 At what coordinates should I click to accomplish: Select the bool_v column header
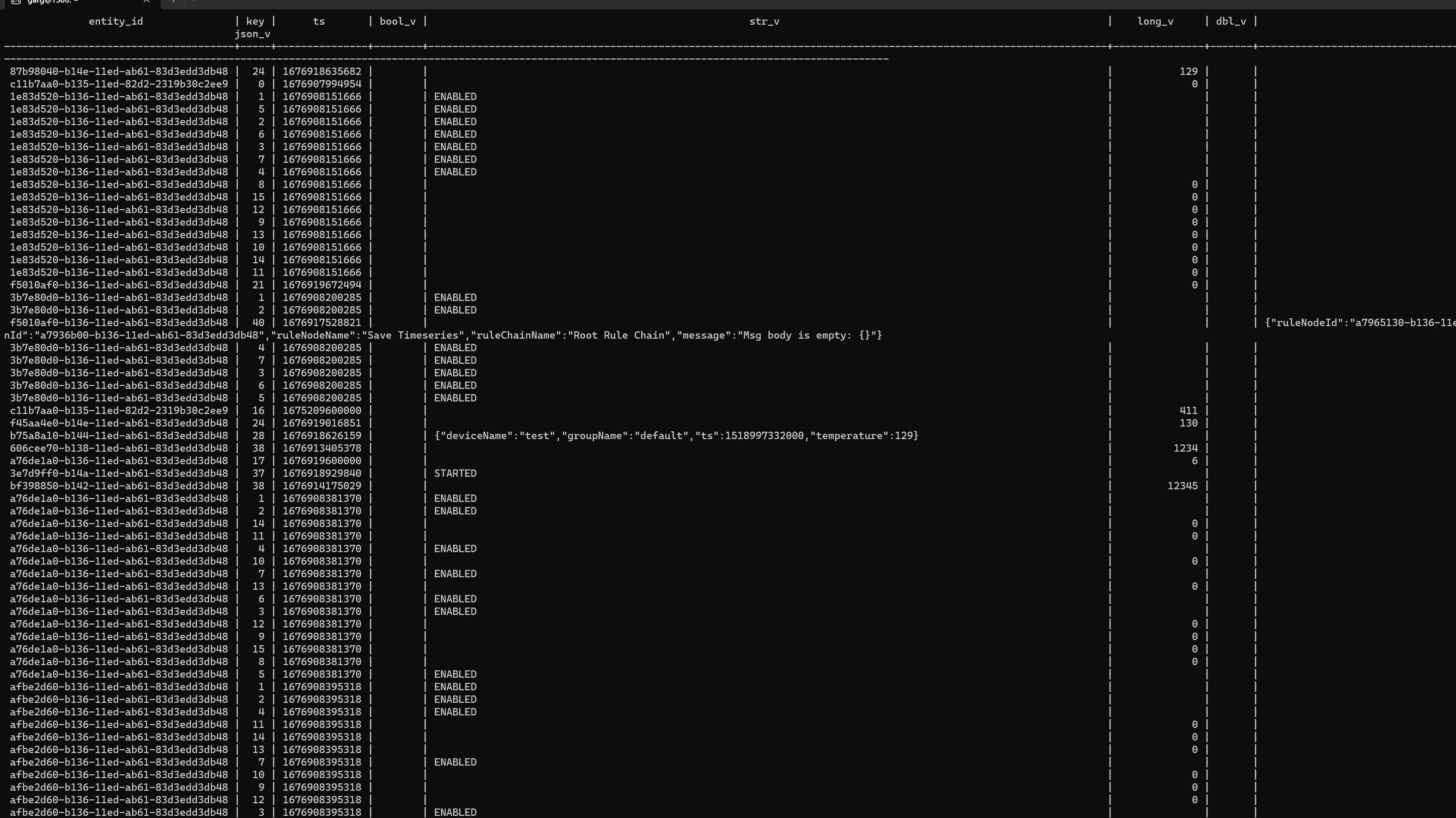tap(397, 21)
